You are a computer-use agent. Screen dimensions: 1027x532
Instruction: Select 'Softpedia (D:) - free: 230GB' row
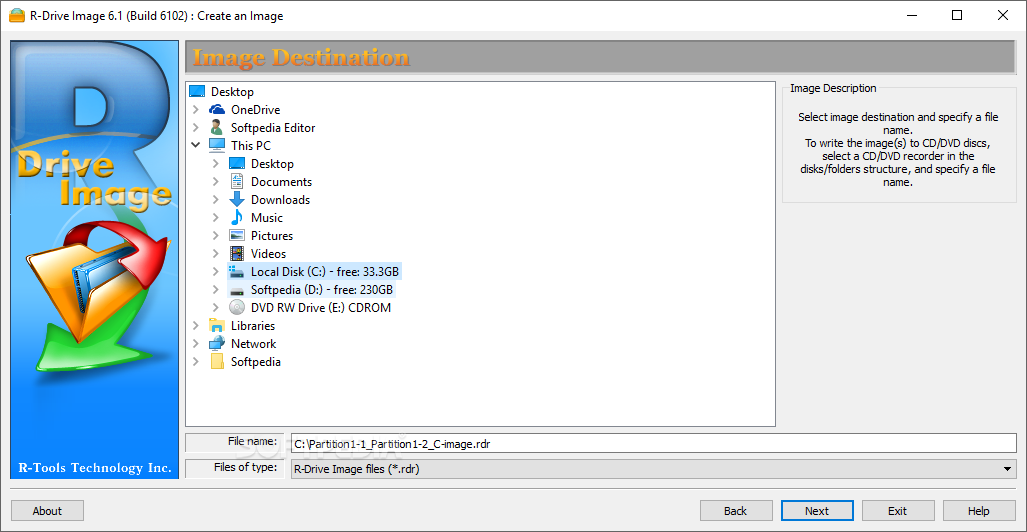click(x=311, y=290)
